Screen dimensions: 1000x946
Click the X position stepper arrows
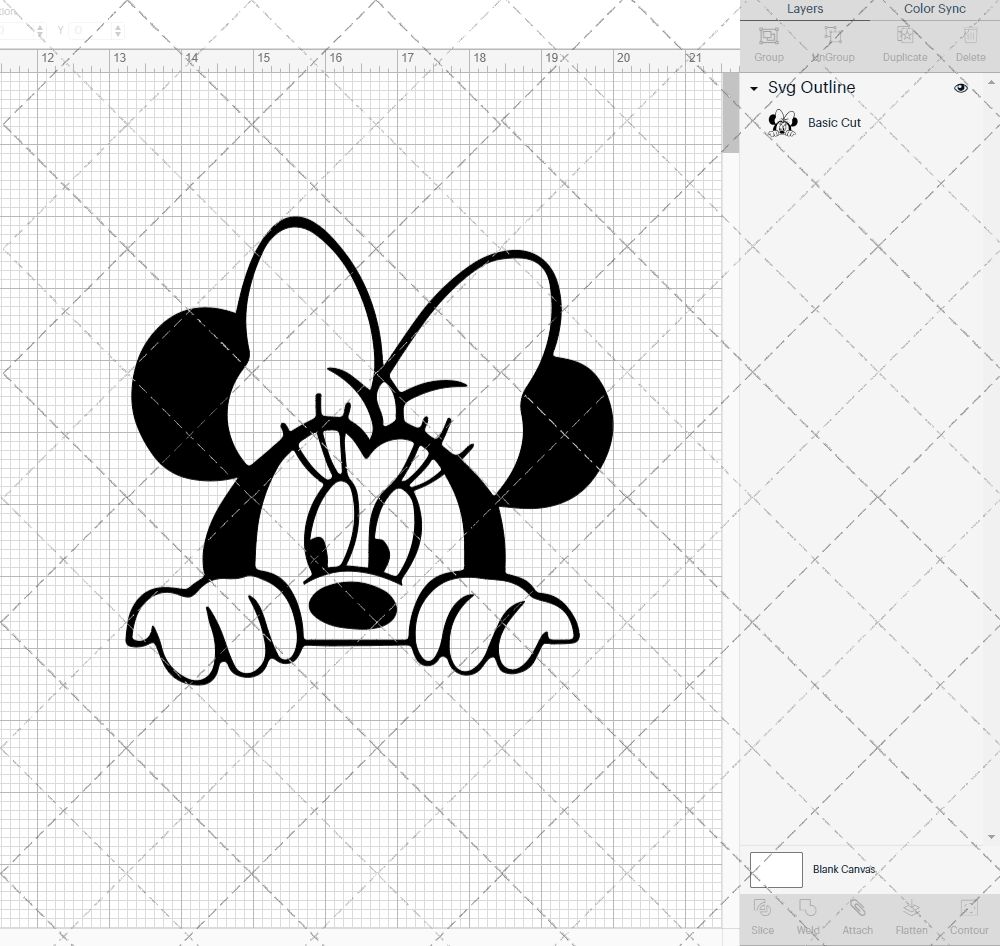(x=40, y=30)
